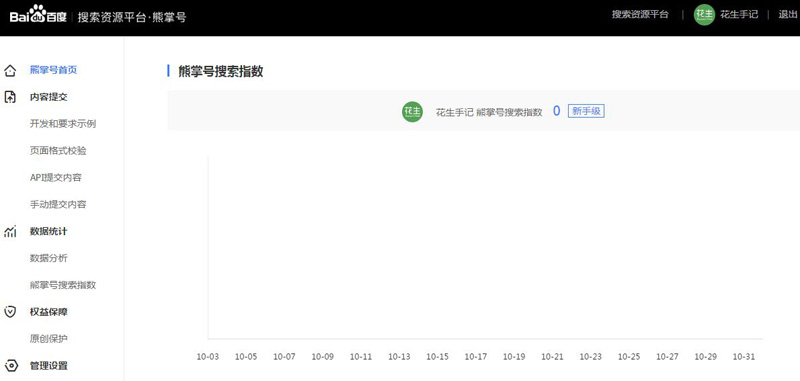Select API提交内容 in the sidebar

click(56, 177)
